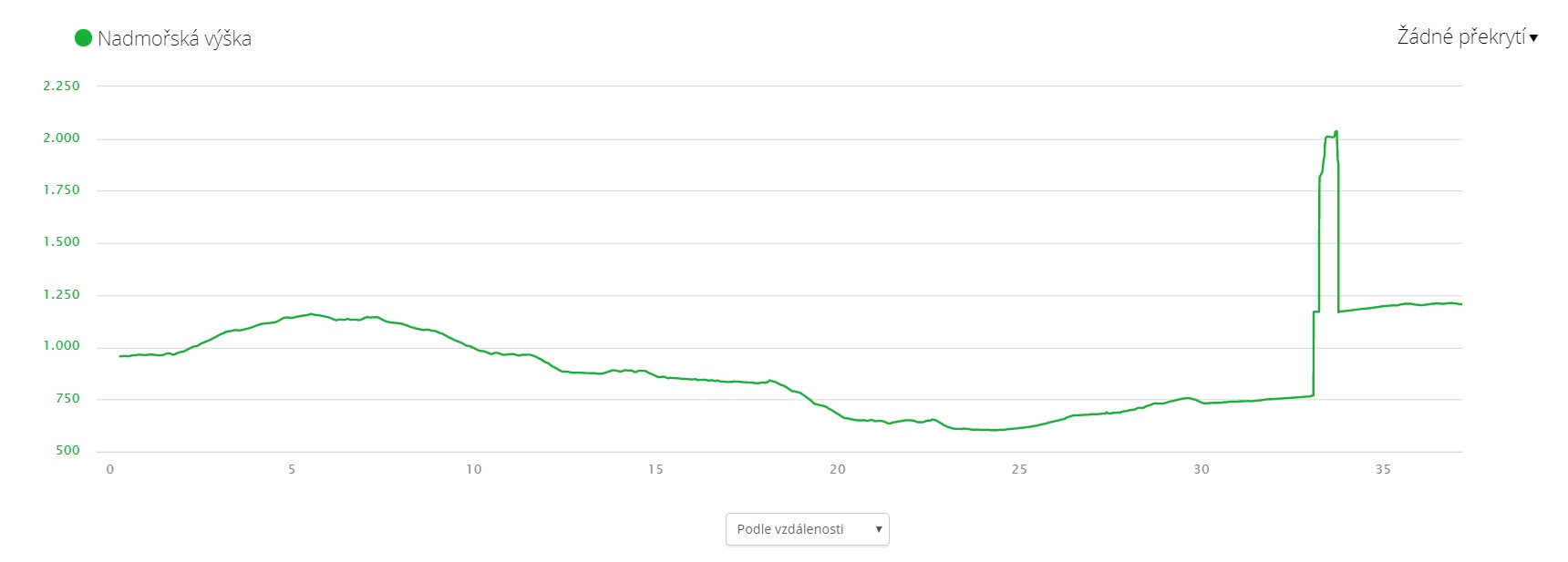This screenshot has width=1568, height=562.
Task: Click the 2.250 y-axis label
Action: pyautogui.click(x=62, y=86)
